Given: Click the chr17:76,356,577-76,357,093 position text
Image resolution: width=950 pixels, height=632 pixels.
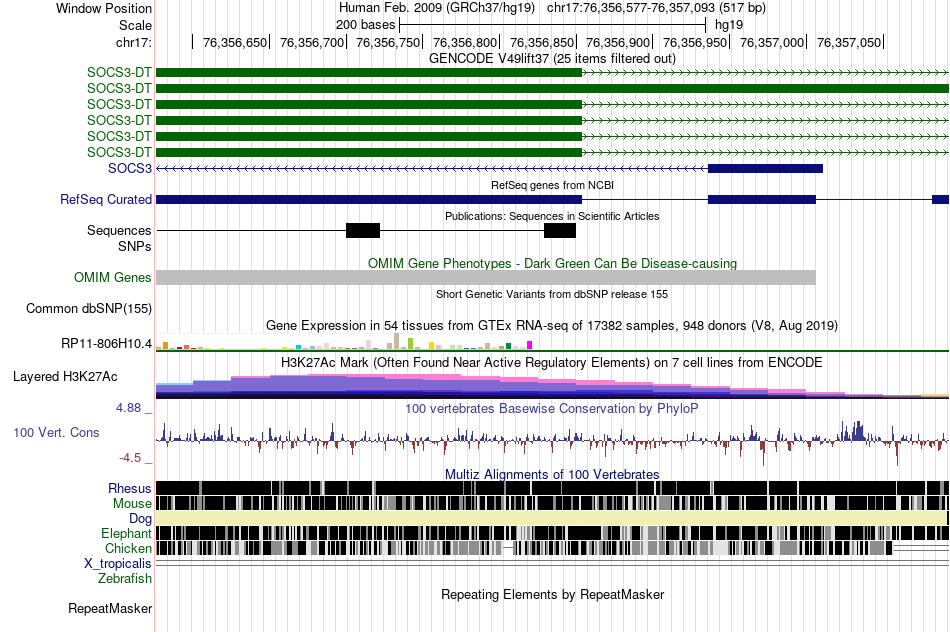Looking at the screenshot, I should pos(656,8).
